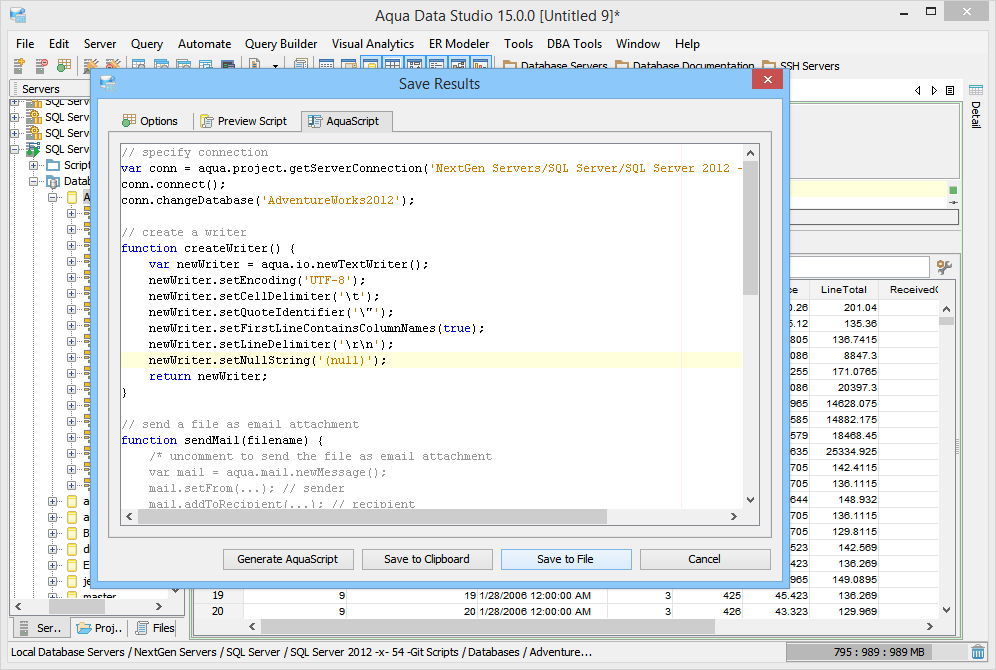
Task: Click the table grid icon with green dot in main toolbar
Action: pyautogui.click(x=64, y=65)
